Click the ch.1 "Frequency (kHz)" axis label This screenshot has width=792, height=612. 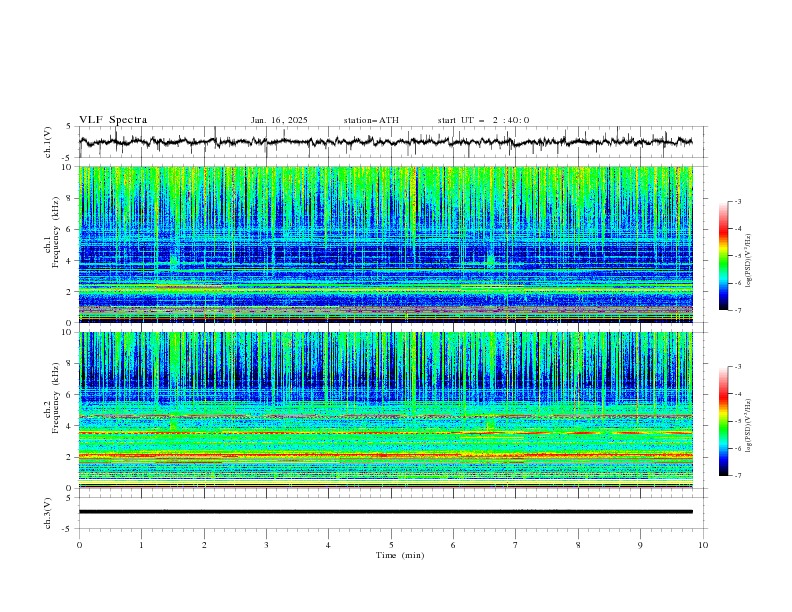click(x=56, y=232)
